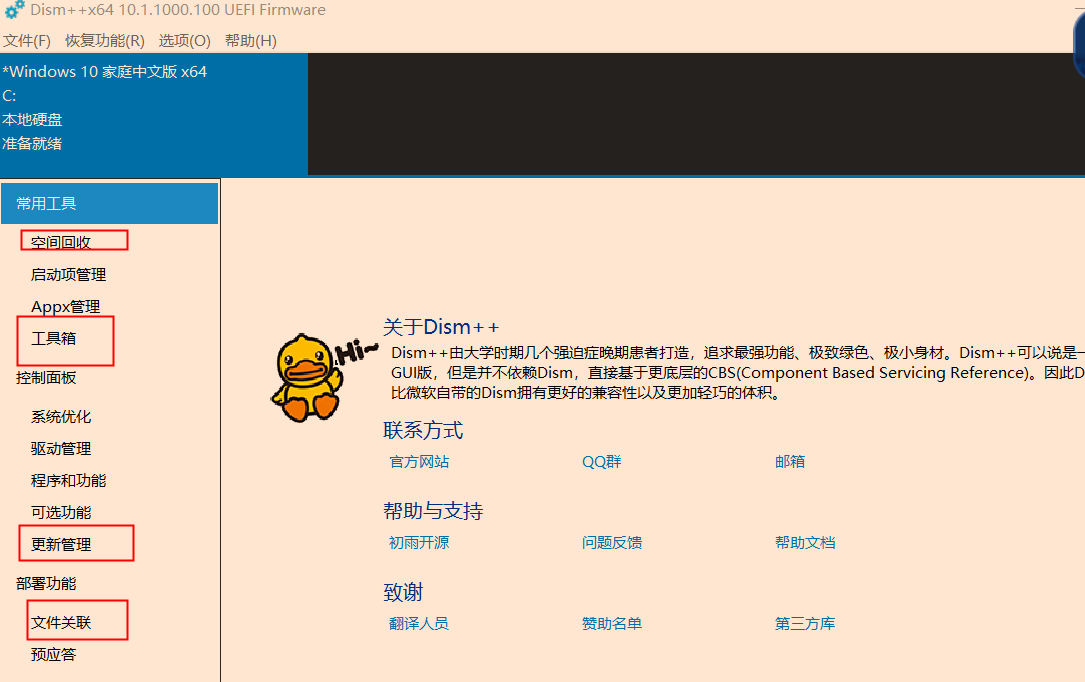Open the QQ群 link

602,461
